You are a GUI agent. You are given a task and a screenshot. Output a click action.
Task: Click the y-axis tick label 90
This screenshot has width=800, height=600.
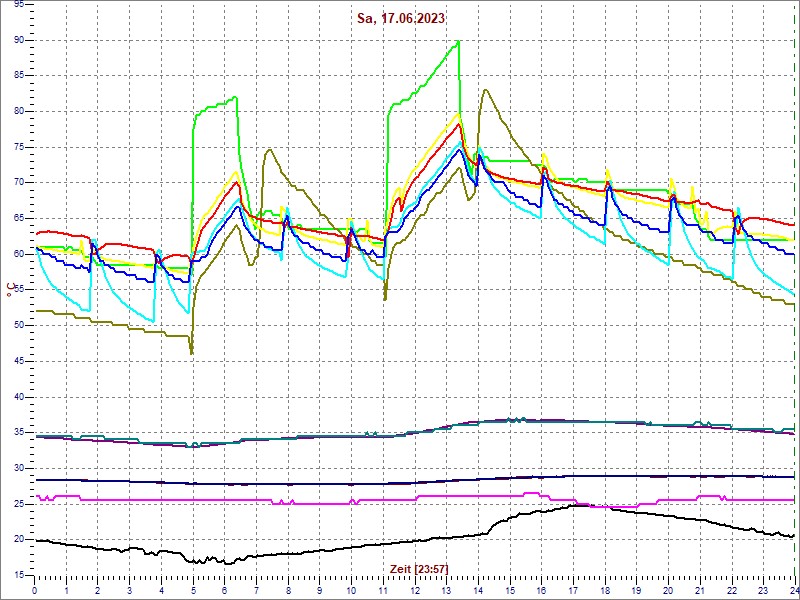coord(19,40)
